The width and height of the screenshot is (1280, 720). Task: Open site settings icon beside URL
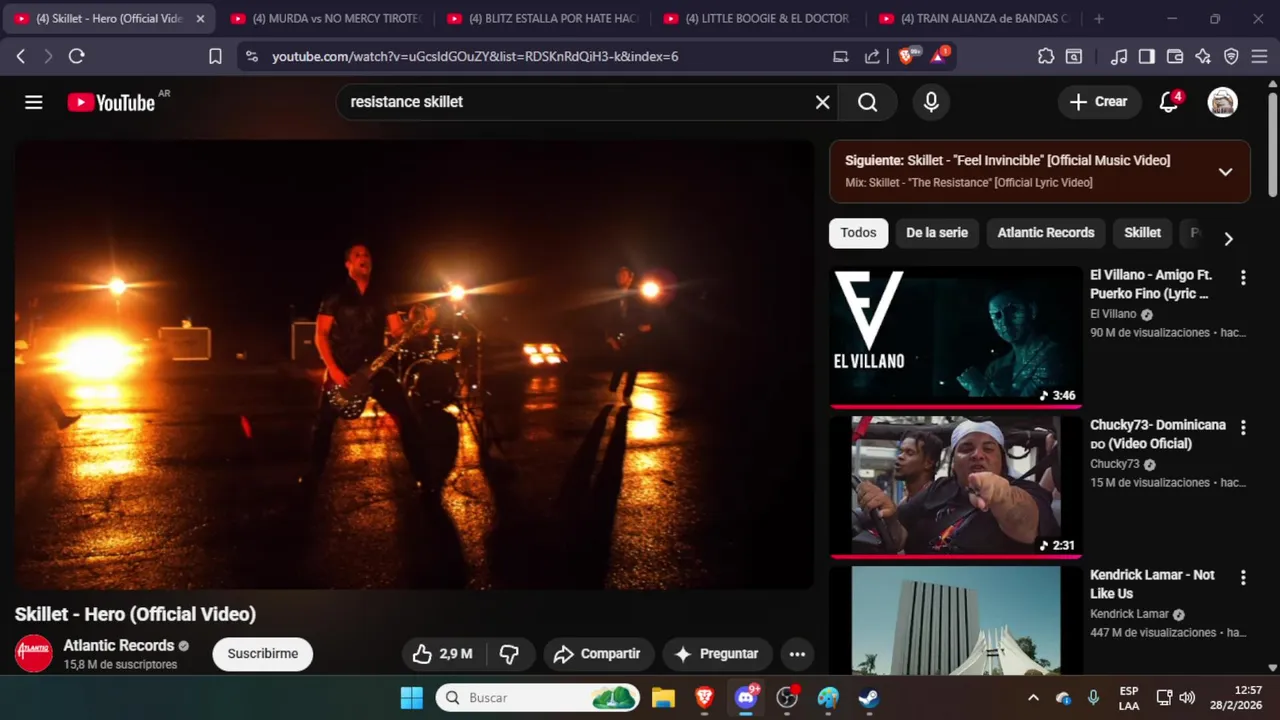251,57
